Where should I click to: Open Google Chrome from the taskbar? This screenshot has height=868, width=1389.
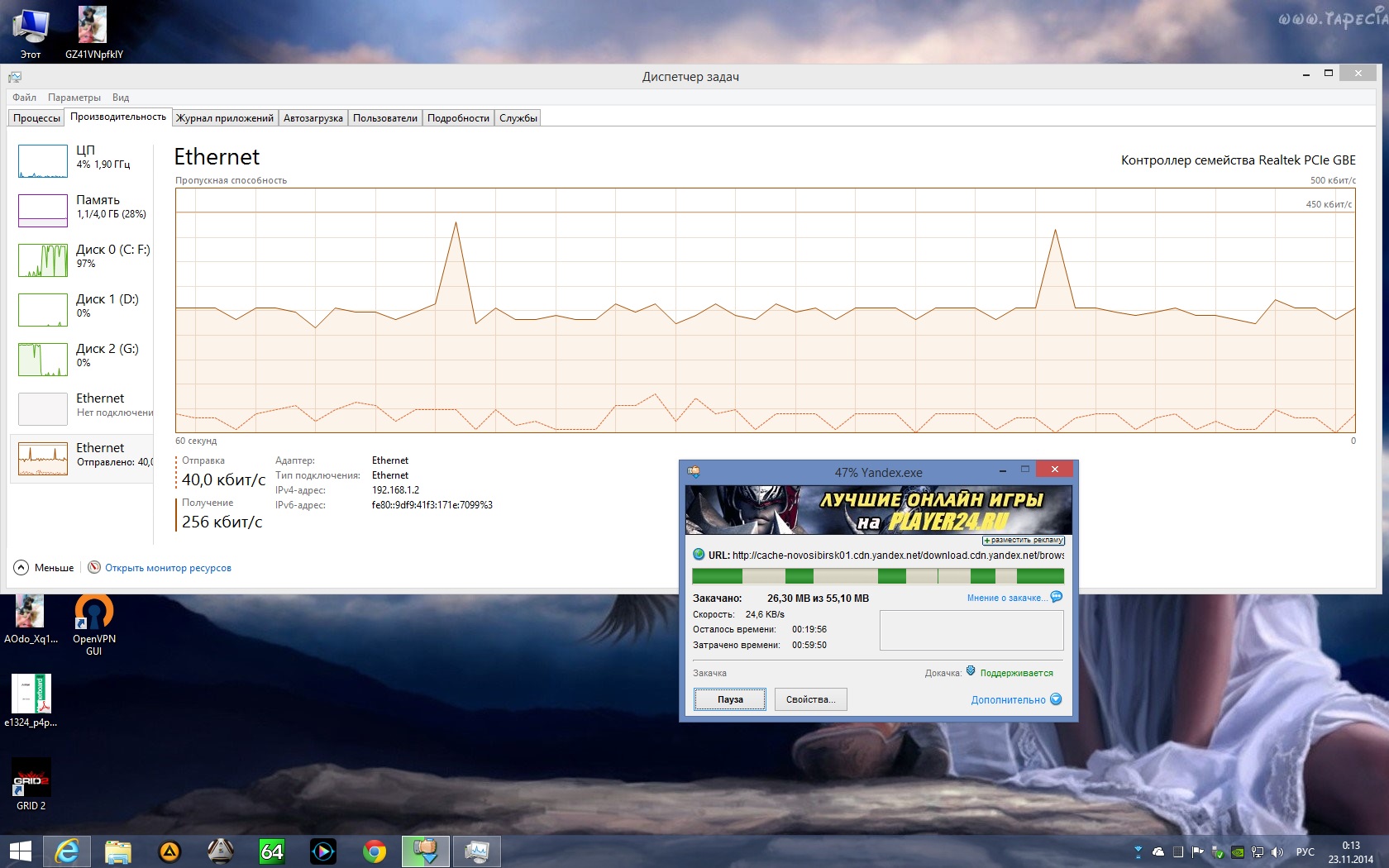coord(375,851)
